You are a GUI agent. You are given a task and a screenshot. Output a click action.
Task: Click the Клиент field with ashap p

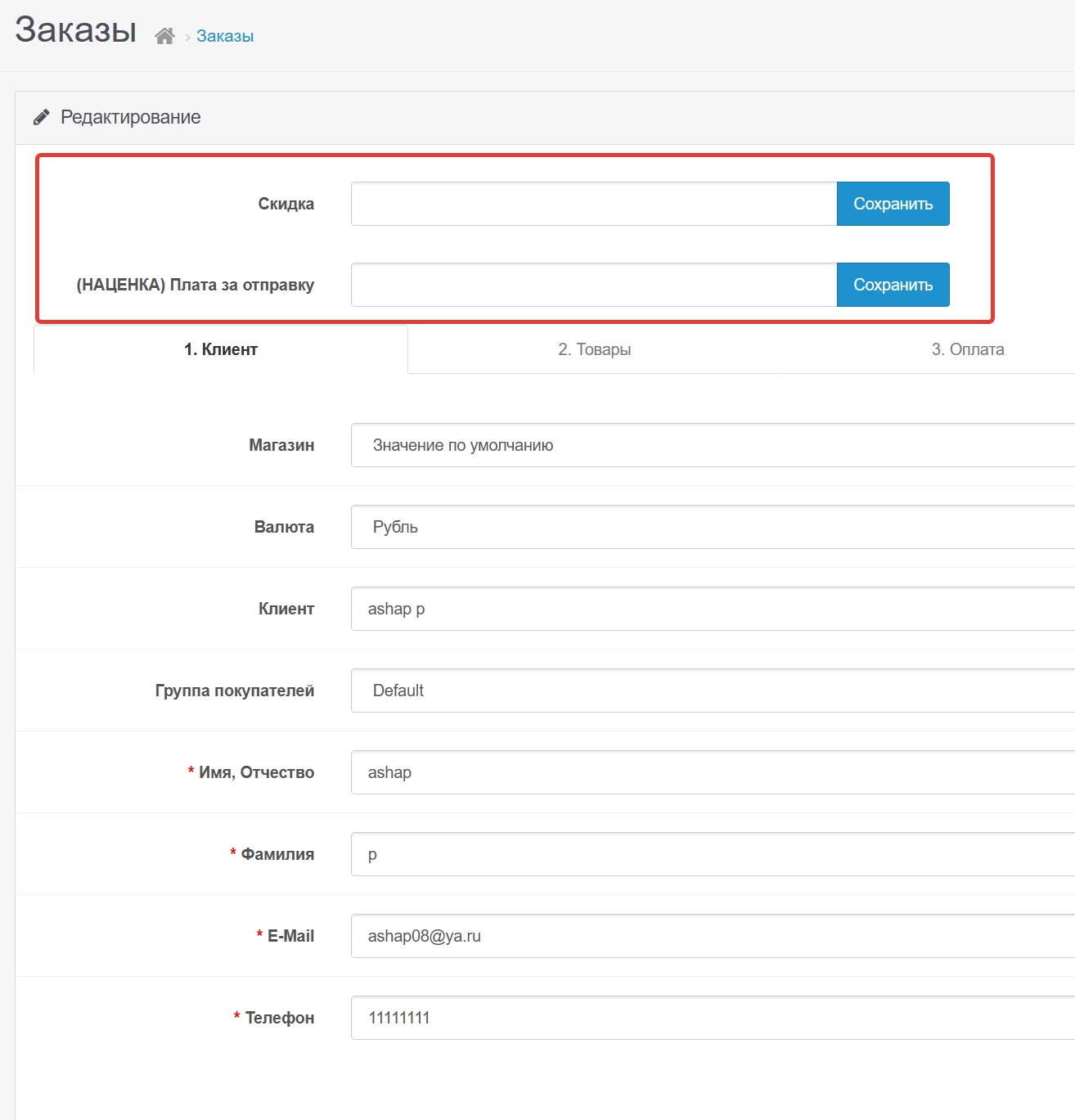coord(713,609)
